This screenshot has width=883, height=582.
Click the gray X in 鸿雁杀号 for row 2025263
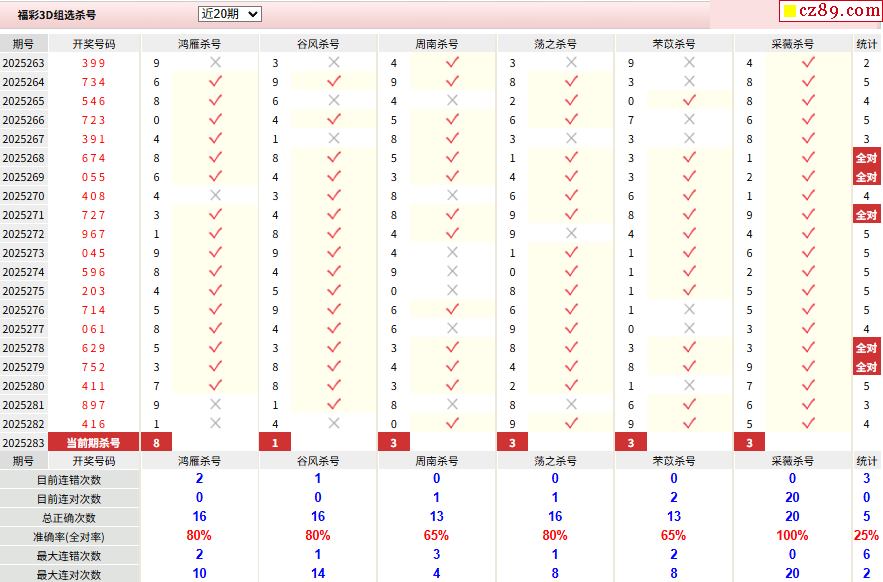[x=215, y=63]
